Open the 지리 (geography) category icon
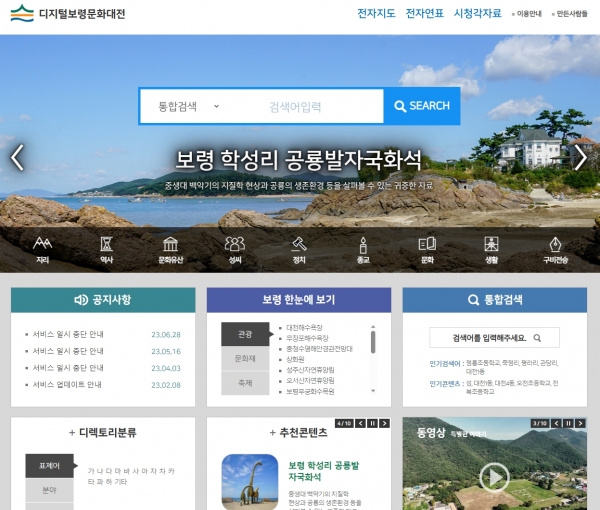This screenshot has width=600, height=510. pyautogui.click(x=42, y=248)
